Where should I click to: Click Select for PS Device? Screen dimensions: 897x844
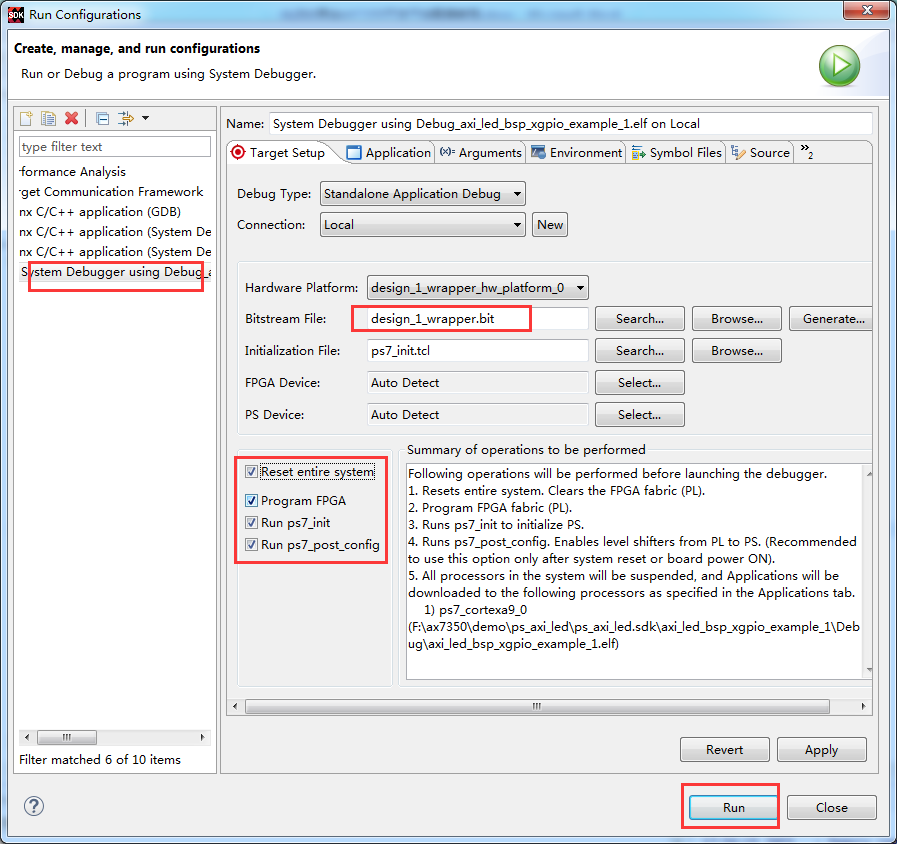pyautogui.click(x=640, y=415)
